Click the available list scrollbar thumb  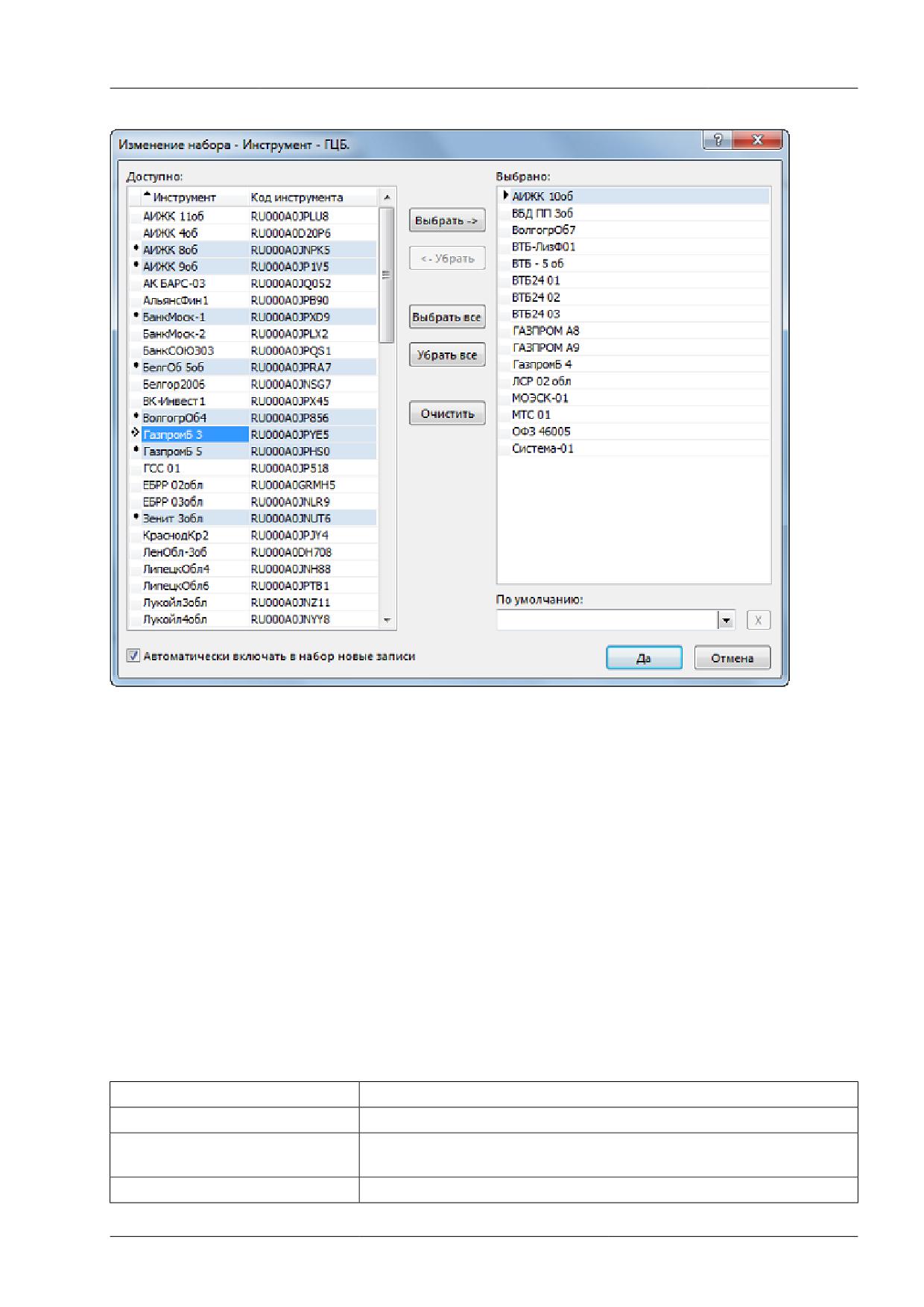tap(387, 274)
